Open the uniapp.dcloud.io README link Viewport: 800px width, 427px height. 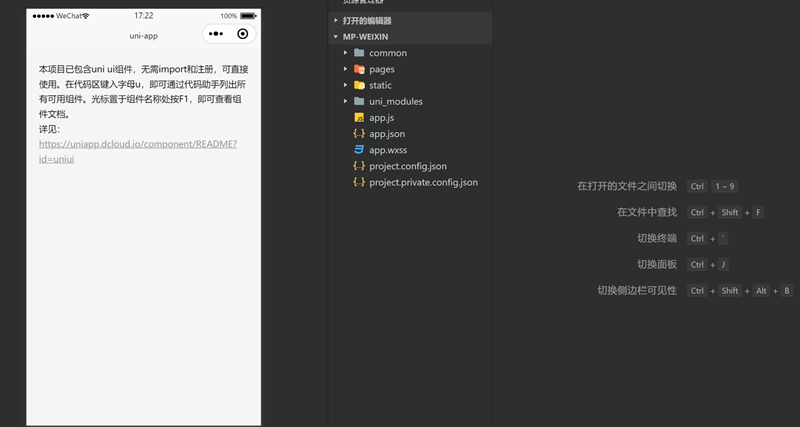(137, 144)
